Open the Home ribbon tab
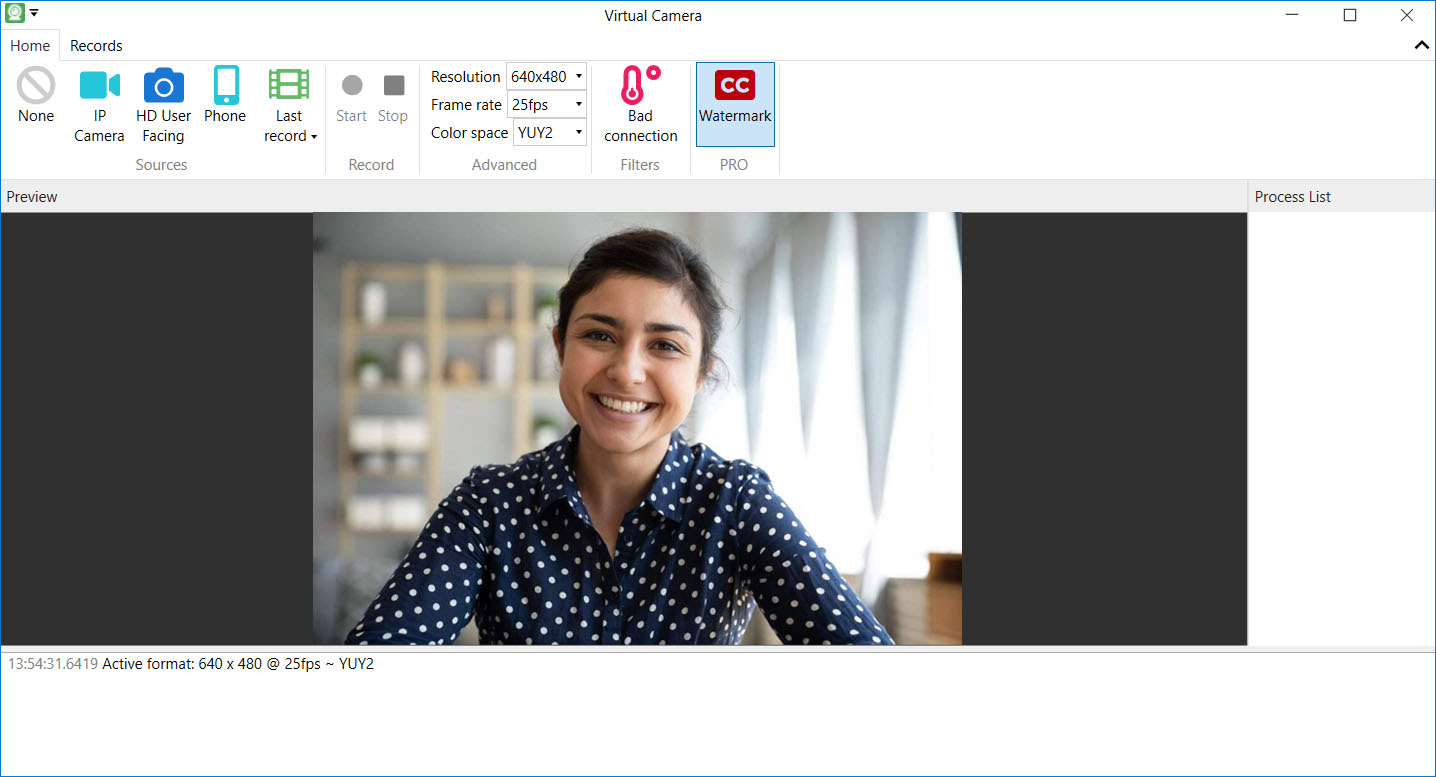The image size is (1436, 777). (30, 46)
